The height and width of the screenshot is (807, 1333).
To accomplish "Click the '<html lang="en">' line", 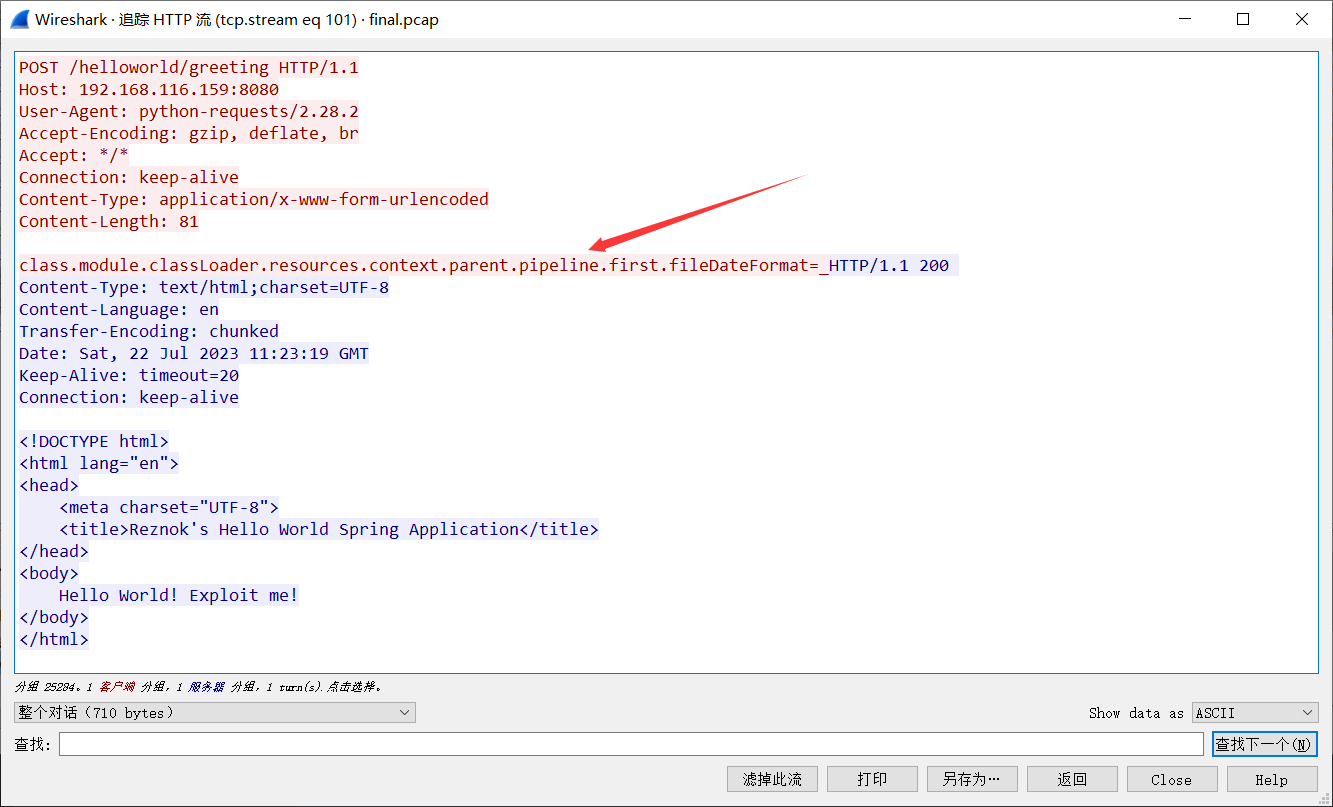I will [99, 463].
